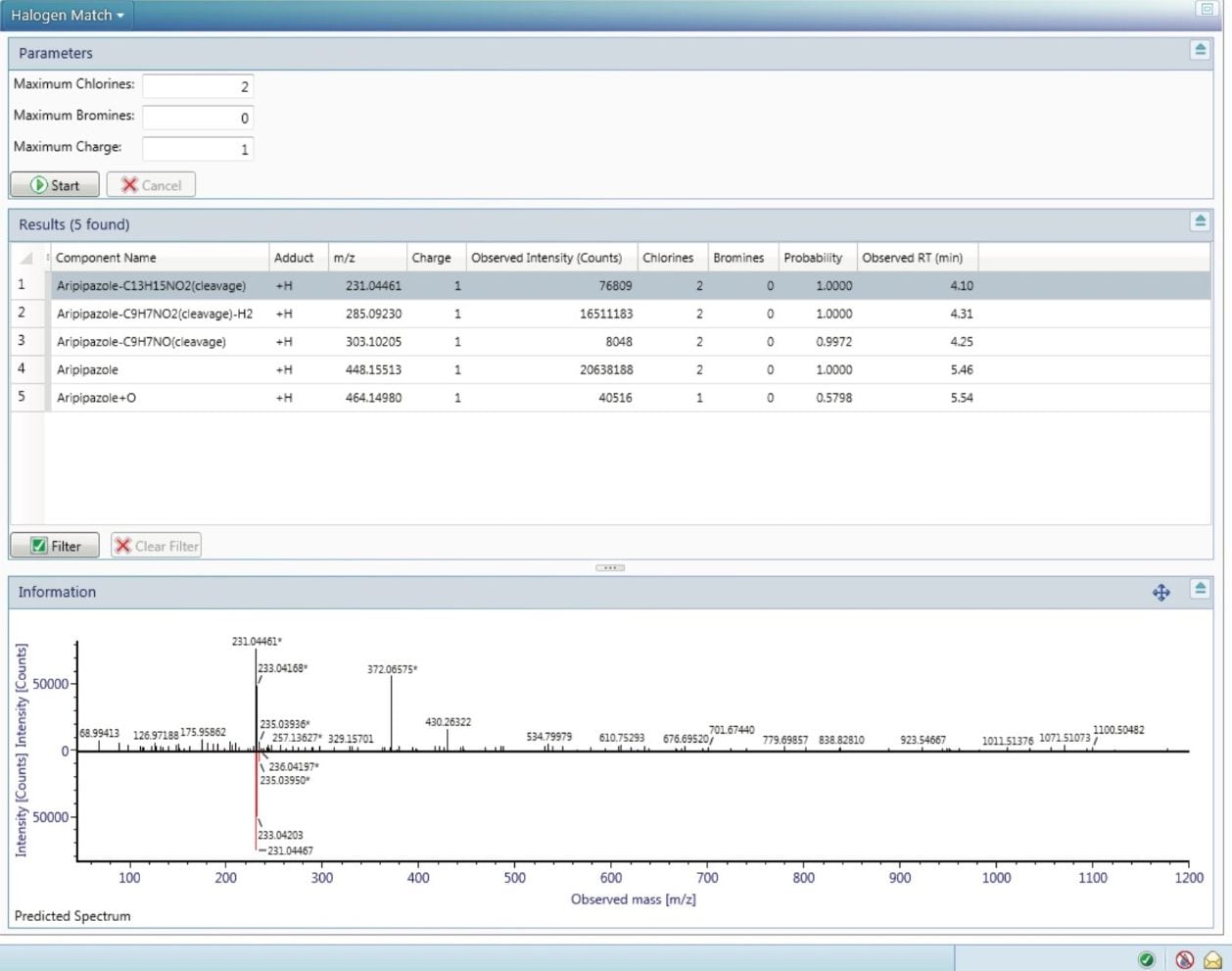The width and height of the screenshot is (1232, 971).
Task: Open the envelope messages icon
Action: coord(1212,959)
